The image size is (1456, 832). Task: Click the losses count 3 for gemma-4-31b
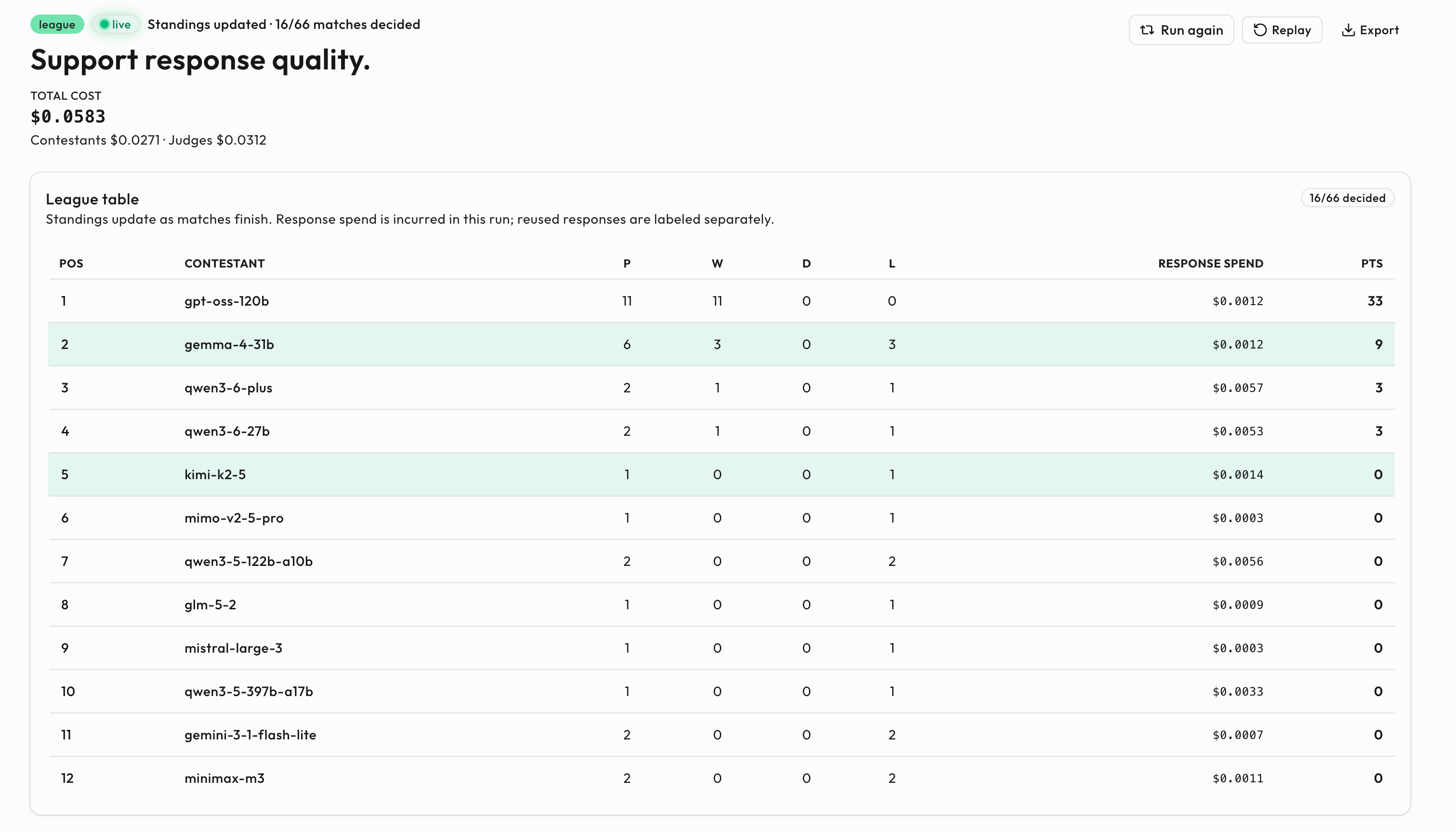pos(892,344)
